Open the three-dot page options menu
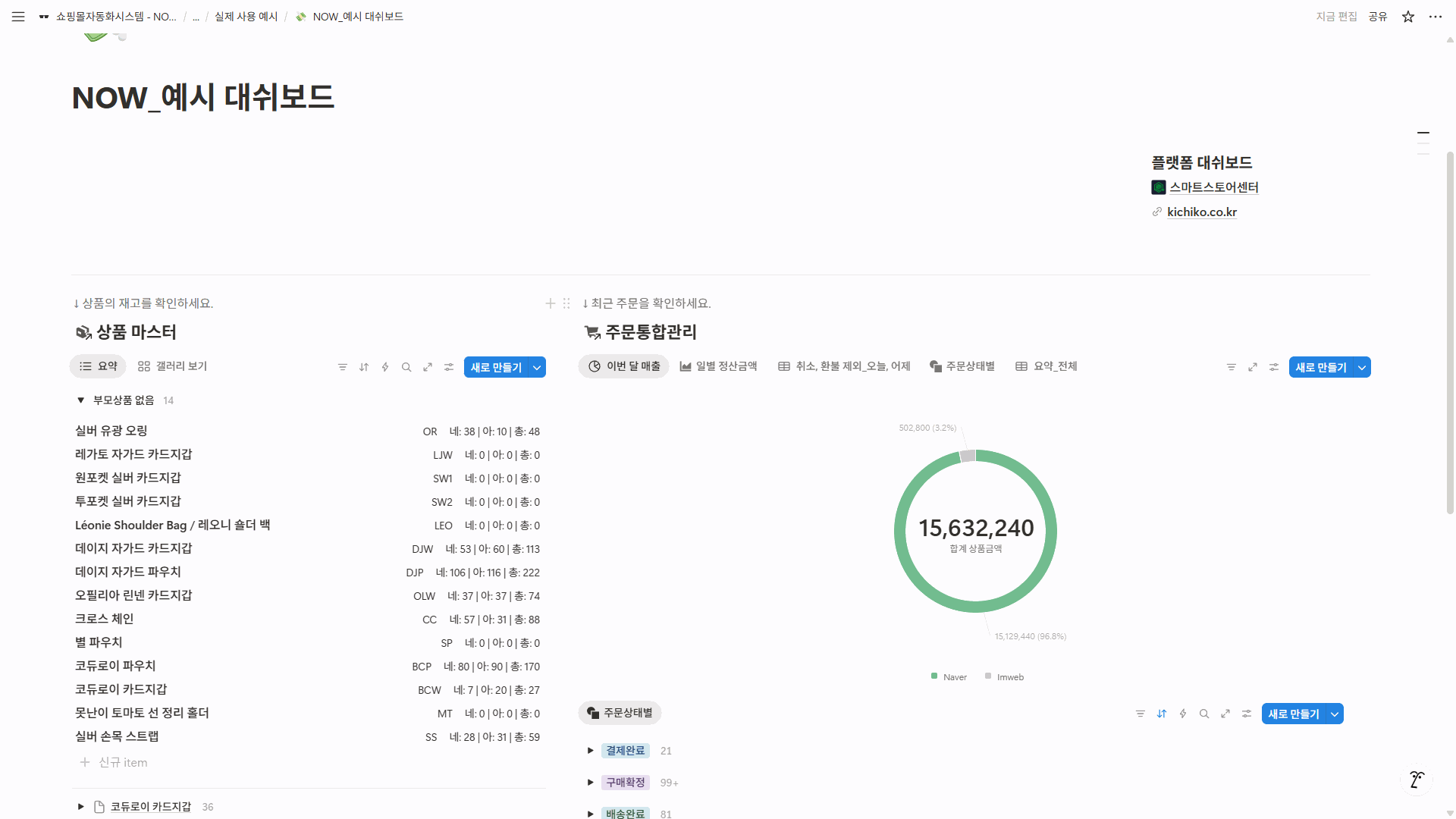The image size is (1456, 819). pos(1436,17)
